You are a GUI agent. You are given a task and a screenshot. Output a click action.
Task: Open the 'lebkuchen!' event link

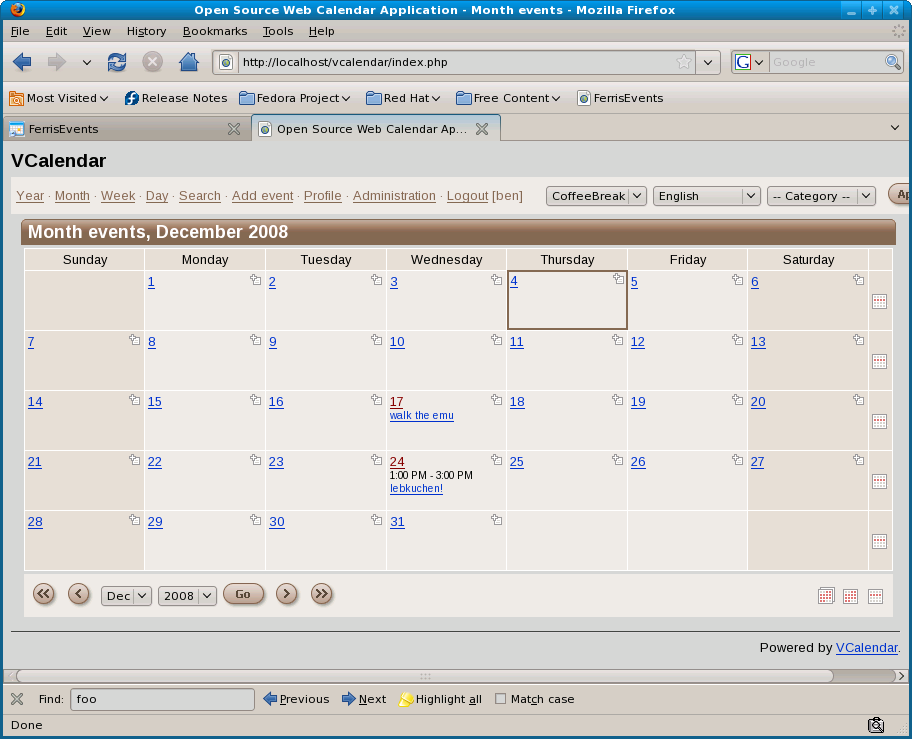click(416, 488)
